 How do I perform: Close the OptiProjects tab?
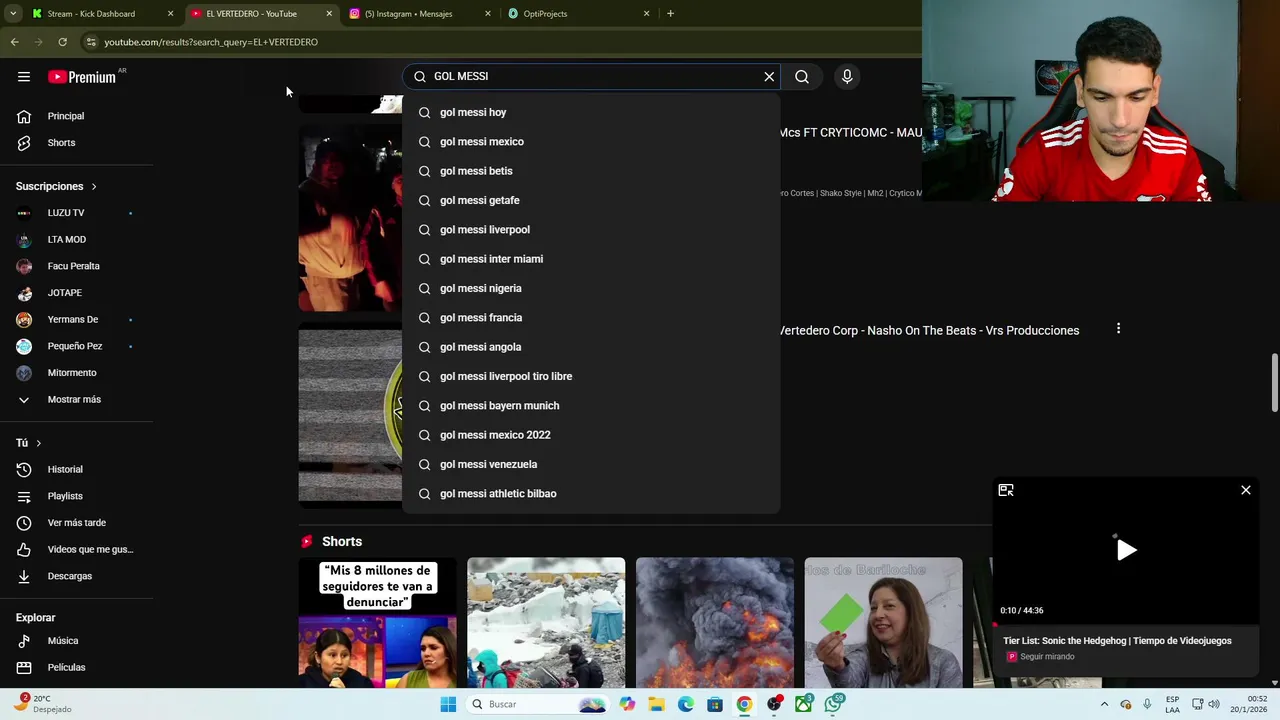tap(646, 14)
